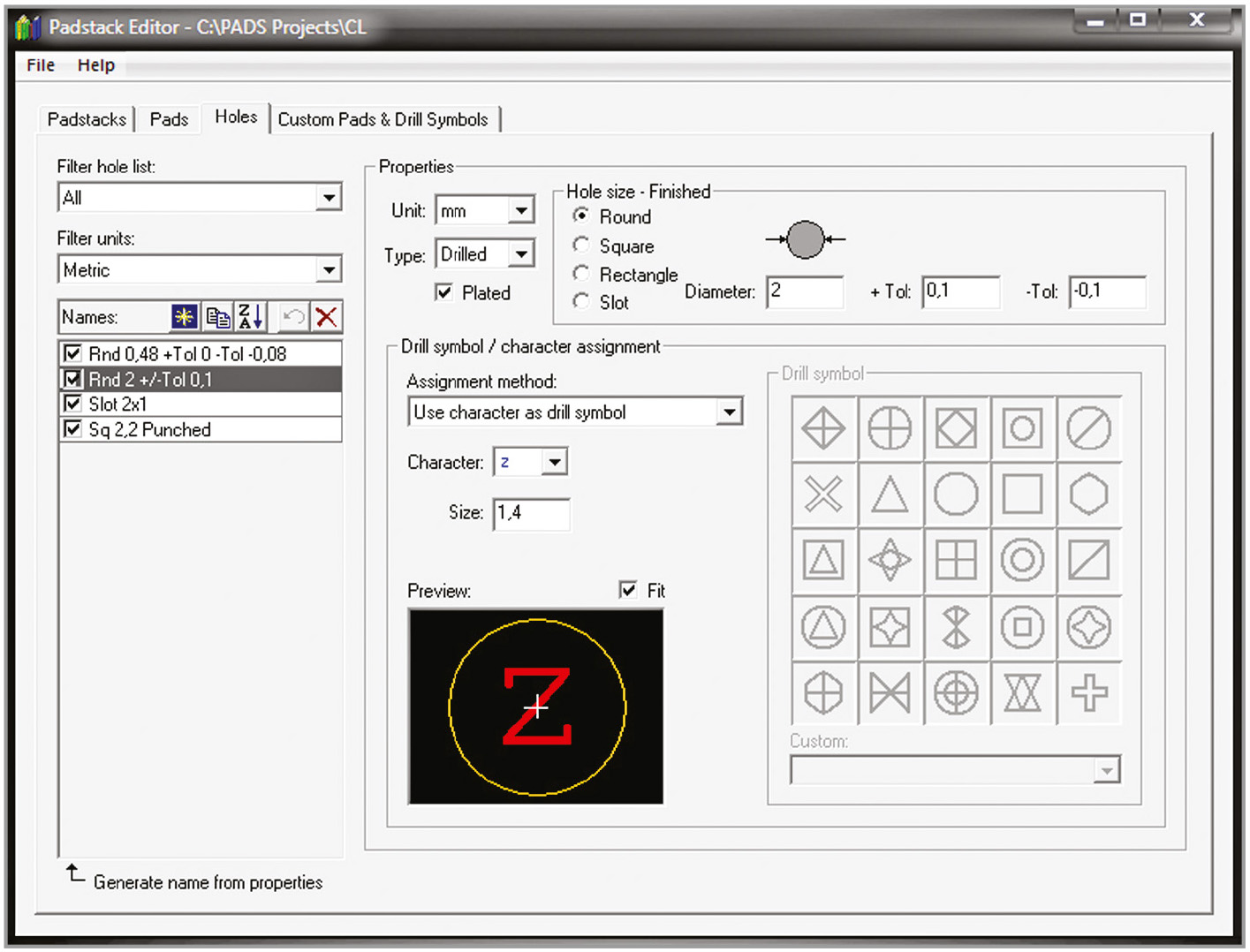Open the File menu
The height and width of the screenshot is (952, 1250).
(x=41, y=65)
